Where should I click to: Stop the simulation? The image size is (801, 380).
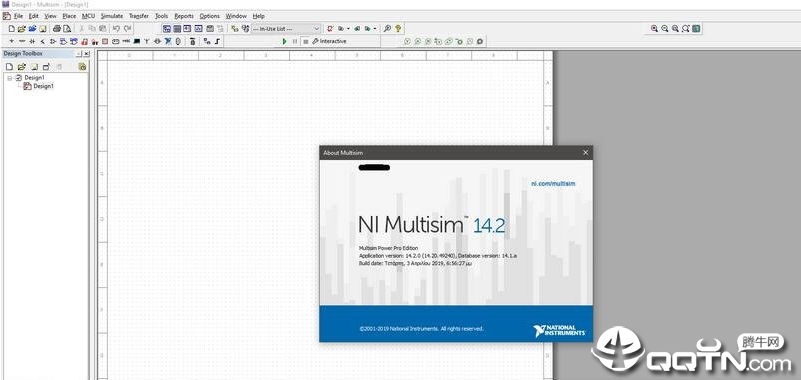(x=305, y=41)
